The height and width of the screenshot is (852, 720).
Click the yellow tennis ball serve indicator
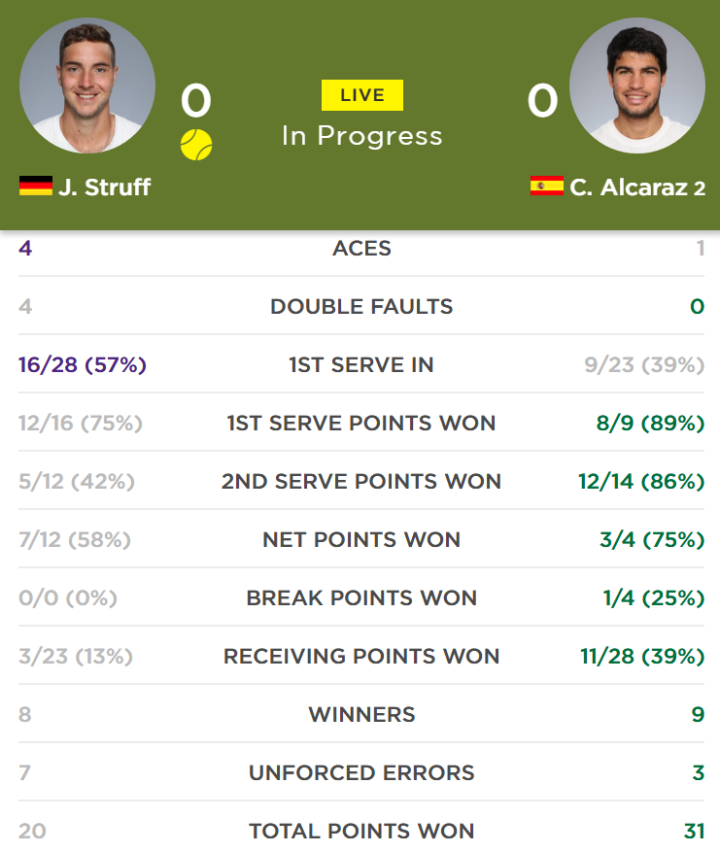point(196,145)
